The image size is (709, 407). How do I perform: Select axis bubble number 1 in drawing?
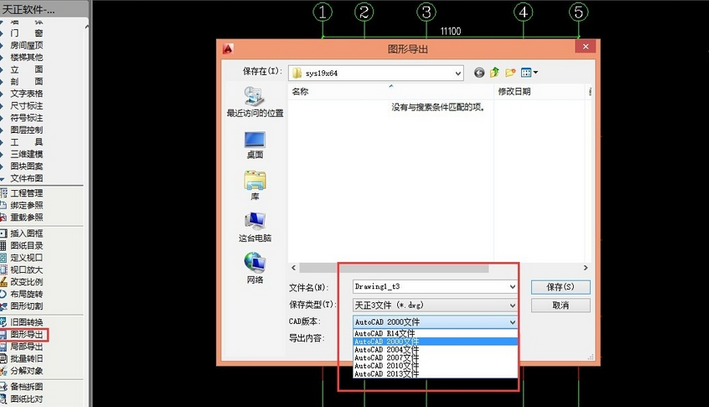[323, 12]
